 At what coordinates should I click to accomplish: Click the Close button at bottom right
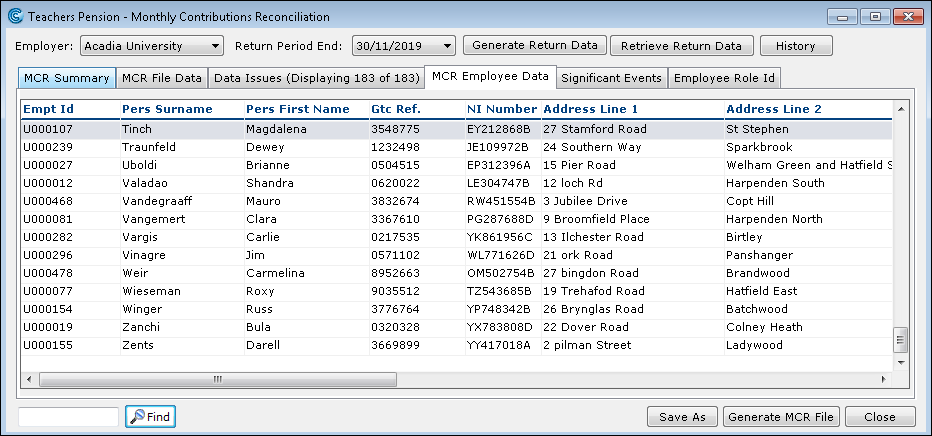click(880, 417)
